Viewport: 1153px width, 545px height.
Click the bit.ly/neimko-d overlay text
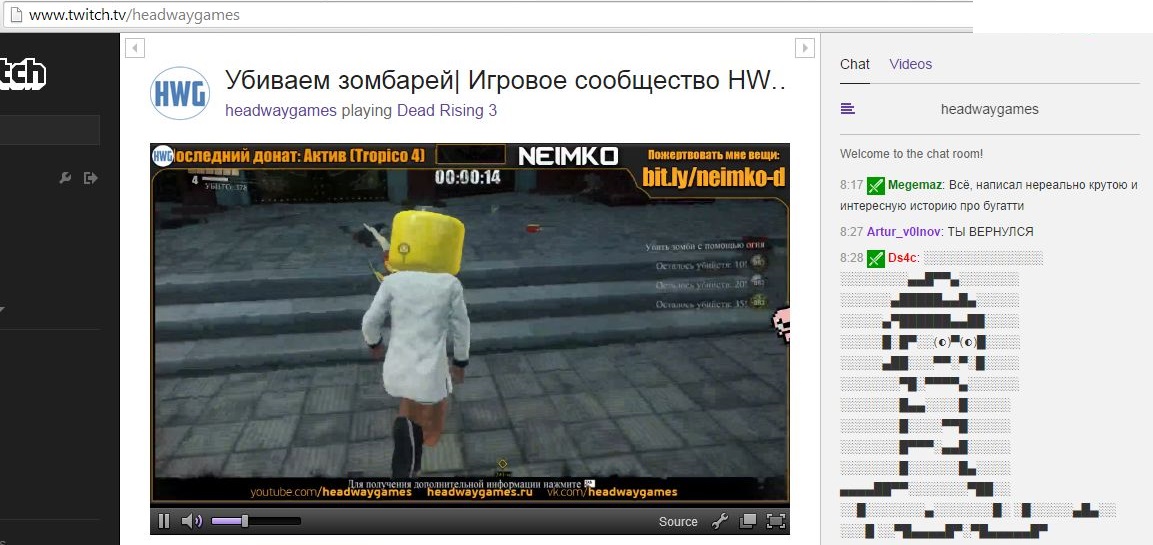[713, 177]
